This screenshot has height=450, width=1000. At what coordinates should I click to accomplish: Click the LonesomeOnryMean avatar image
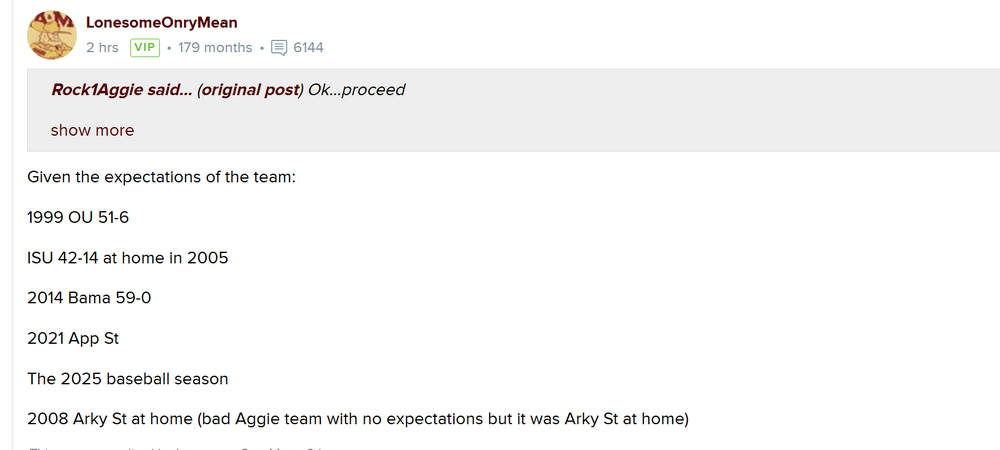(x=51, y=35)
